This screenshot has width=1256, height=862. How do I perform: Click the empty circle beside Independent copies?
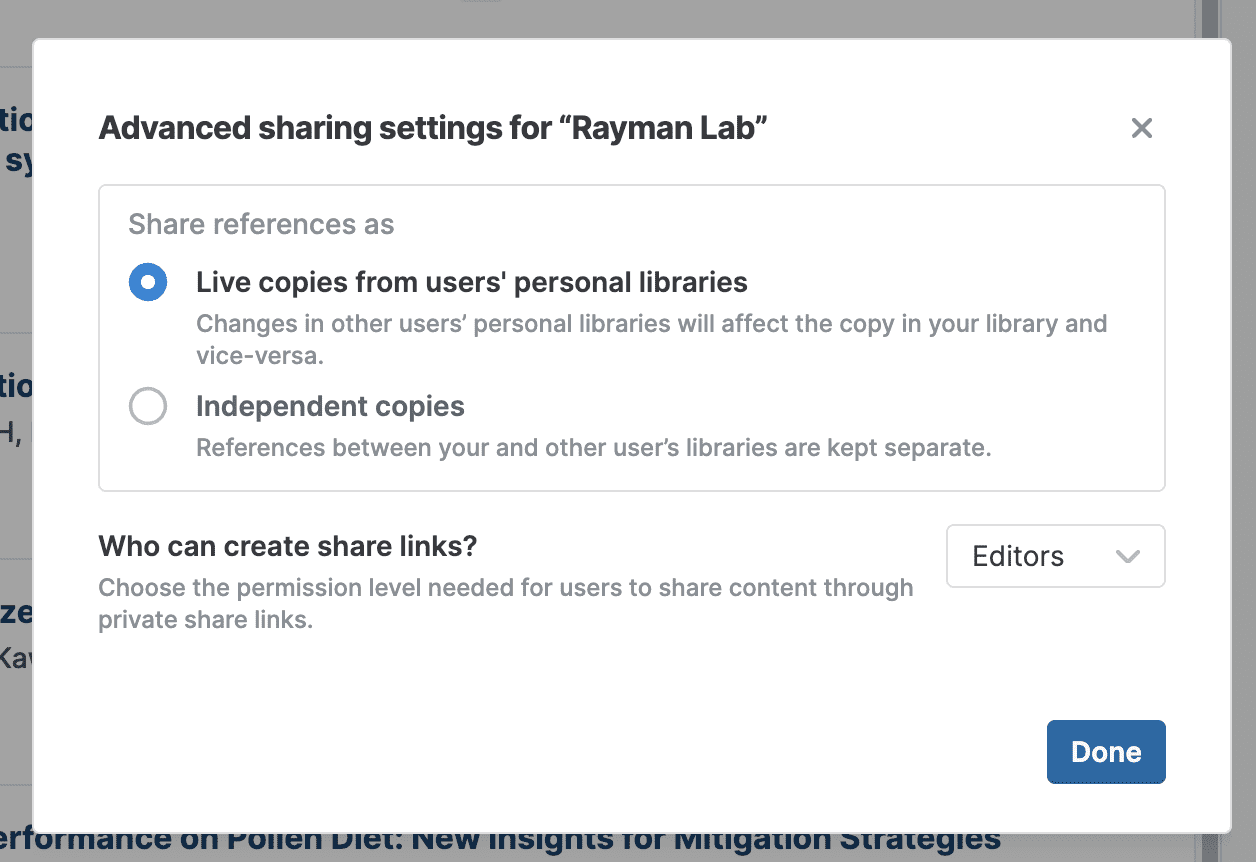click(148, 407)
